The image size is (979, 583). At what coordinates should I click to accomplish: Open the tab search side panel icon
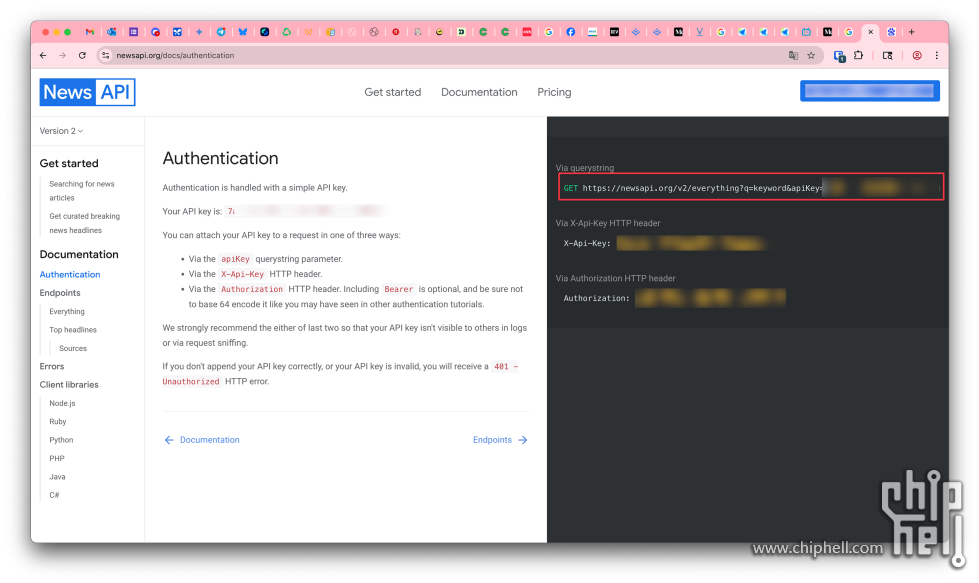point(887,56)
